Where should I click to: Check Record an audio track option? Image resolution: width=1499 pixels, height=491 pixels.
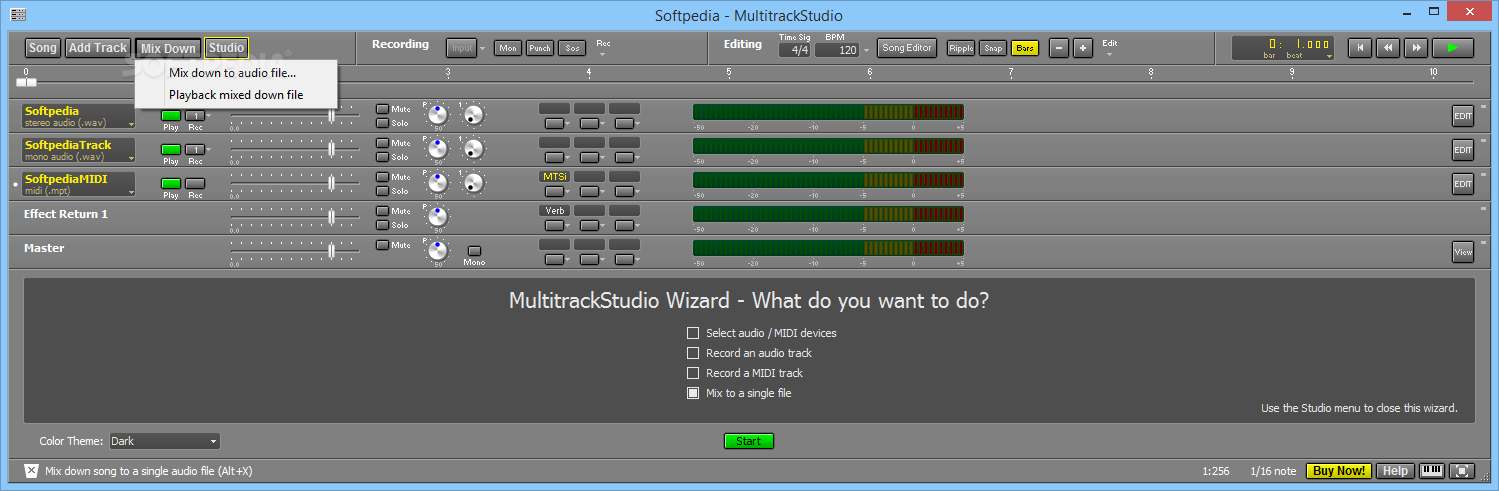(x=693, y=353)
